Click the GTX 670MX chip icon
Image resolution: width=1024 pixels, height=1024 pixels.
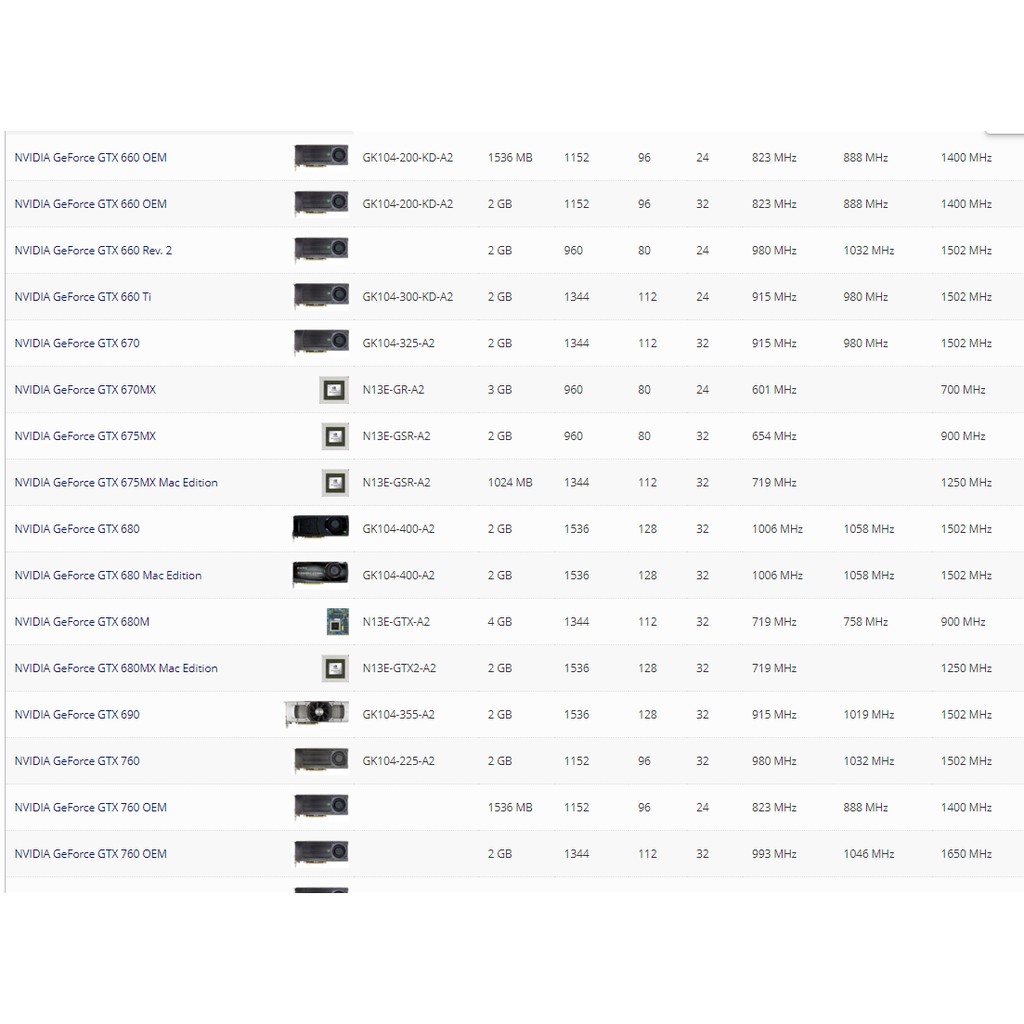click(x=334, y=390)
